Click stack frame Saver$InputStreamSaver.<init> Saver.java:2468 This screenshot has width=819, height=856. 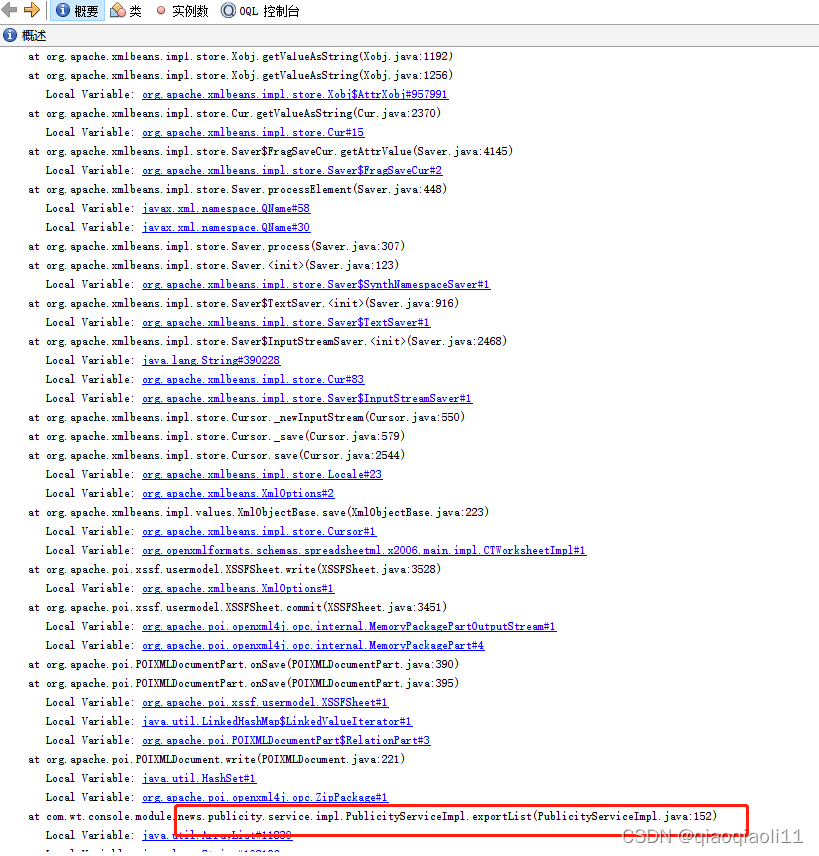coord(268,341)
